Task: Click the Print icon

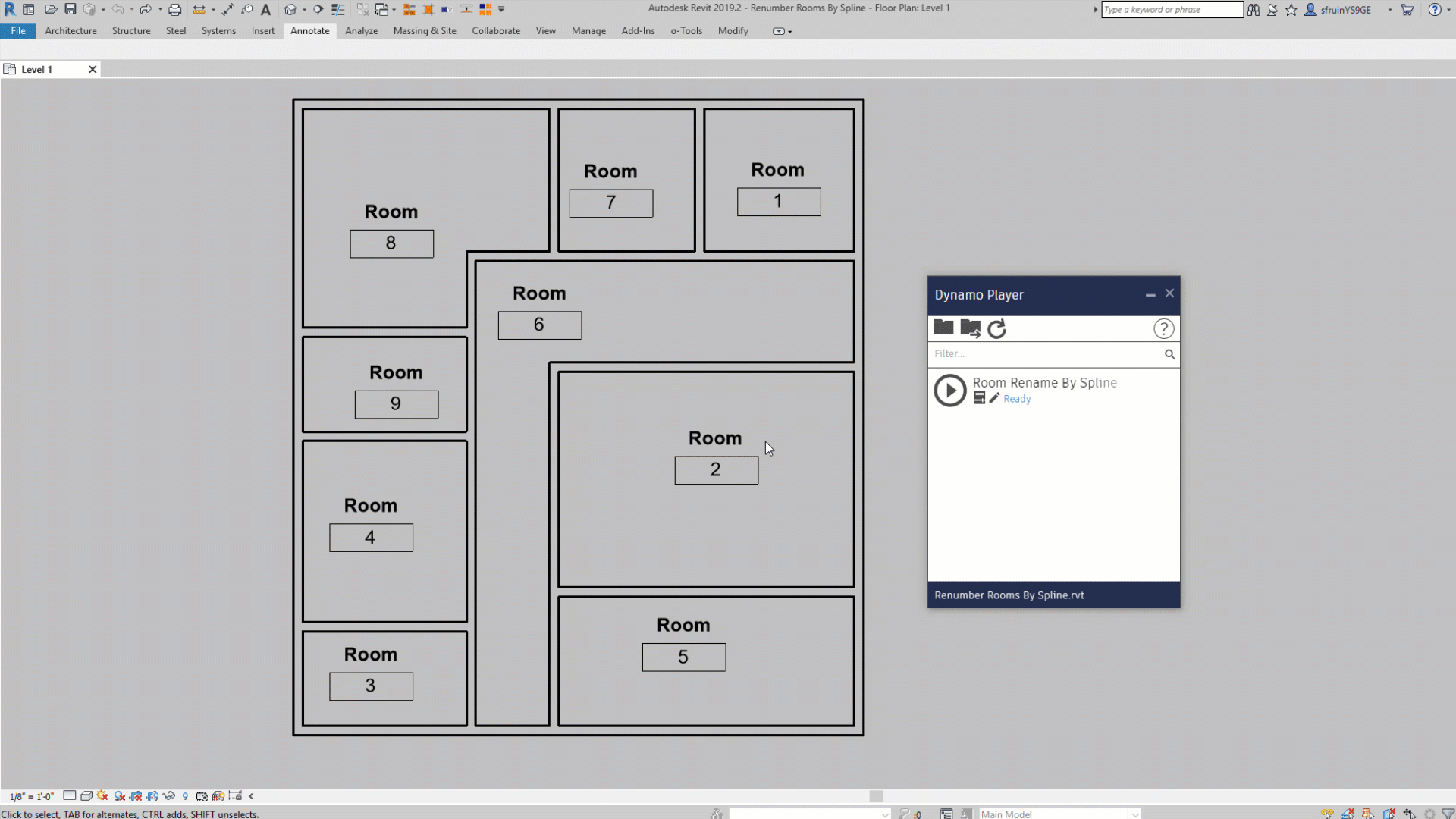Action: (174, 10)
